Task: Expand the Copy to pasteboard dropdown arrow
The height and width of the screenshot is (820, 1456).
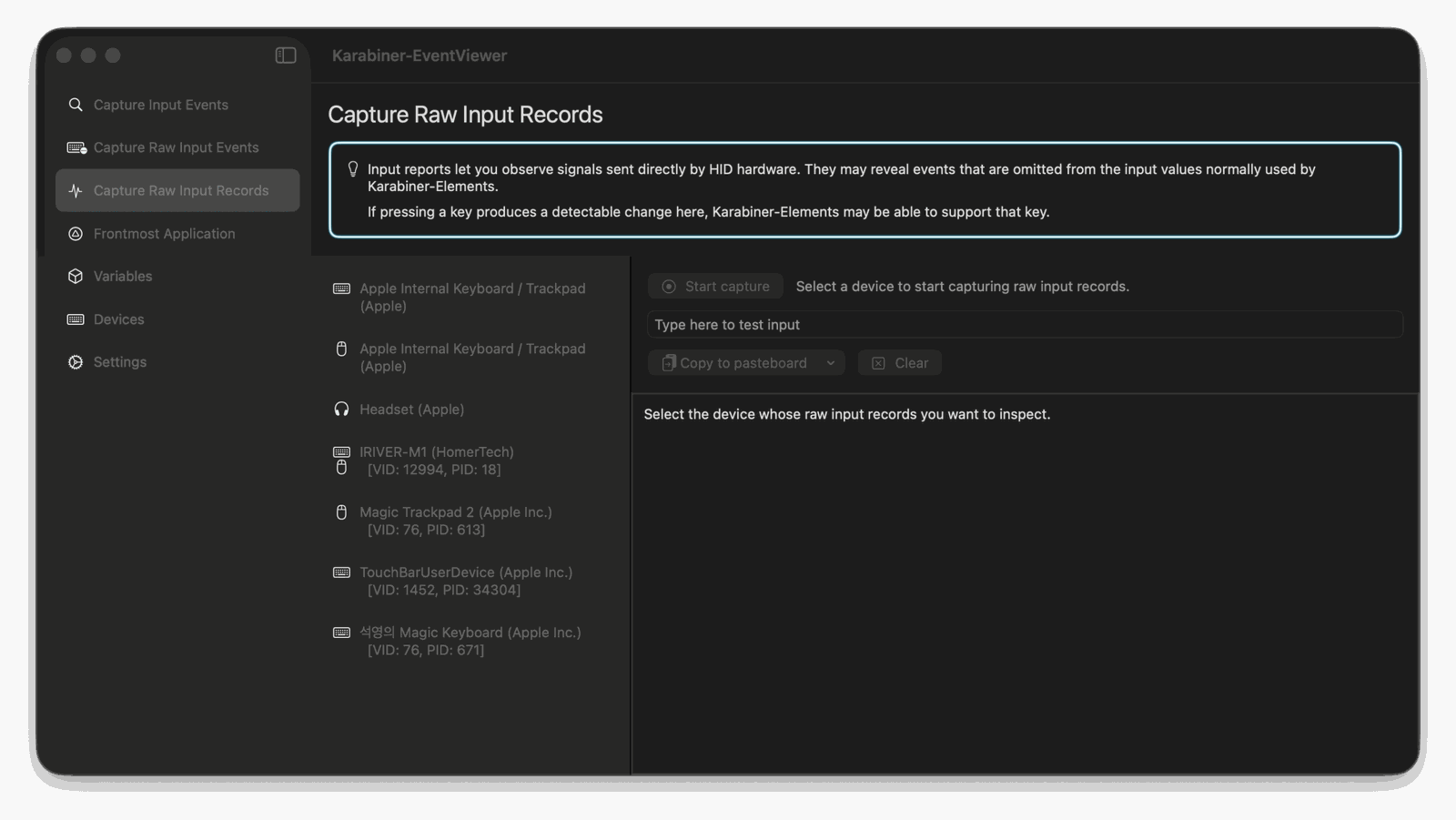Action: tap(831, 363)
